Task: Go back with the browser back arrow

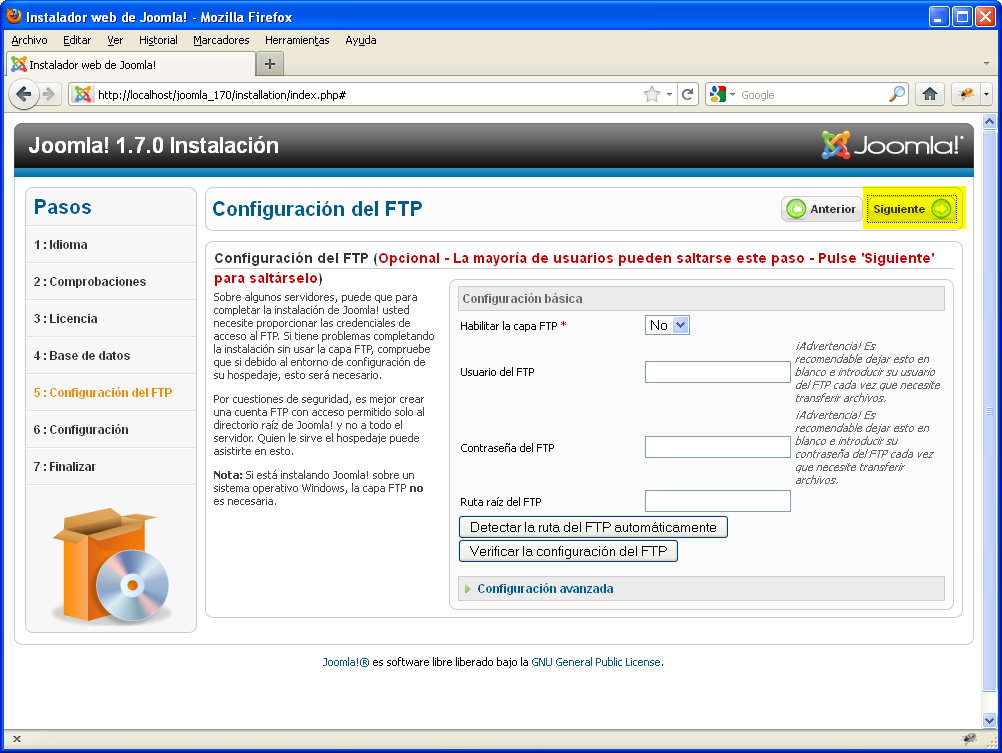Action: coord(24,95)
